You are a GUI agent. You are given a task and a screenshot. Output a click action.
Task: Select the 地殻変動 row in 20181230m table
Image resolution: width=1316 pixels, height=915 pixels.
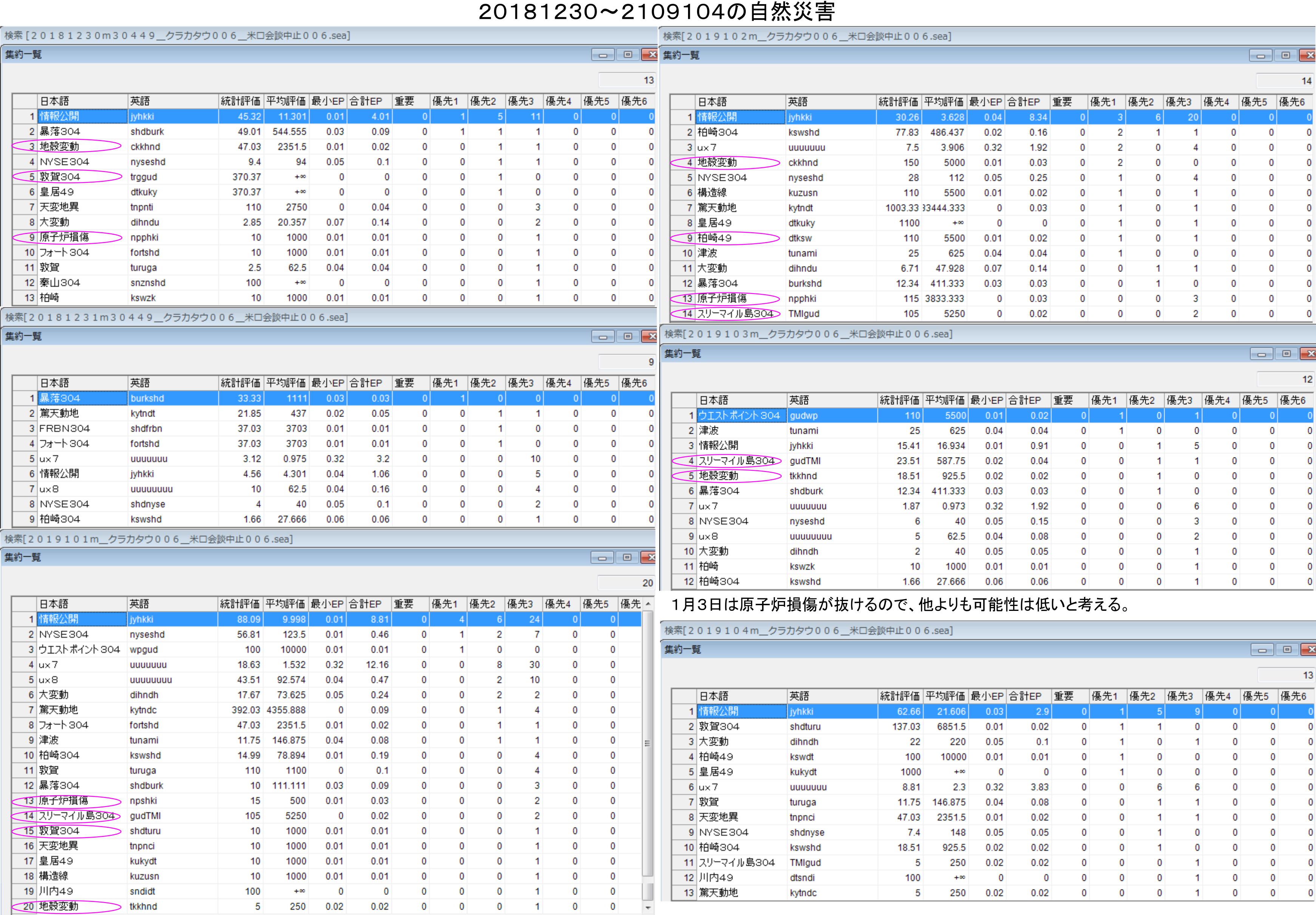coord(60,147)
